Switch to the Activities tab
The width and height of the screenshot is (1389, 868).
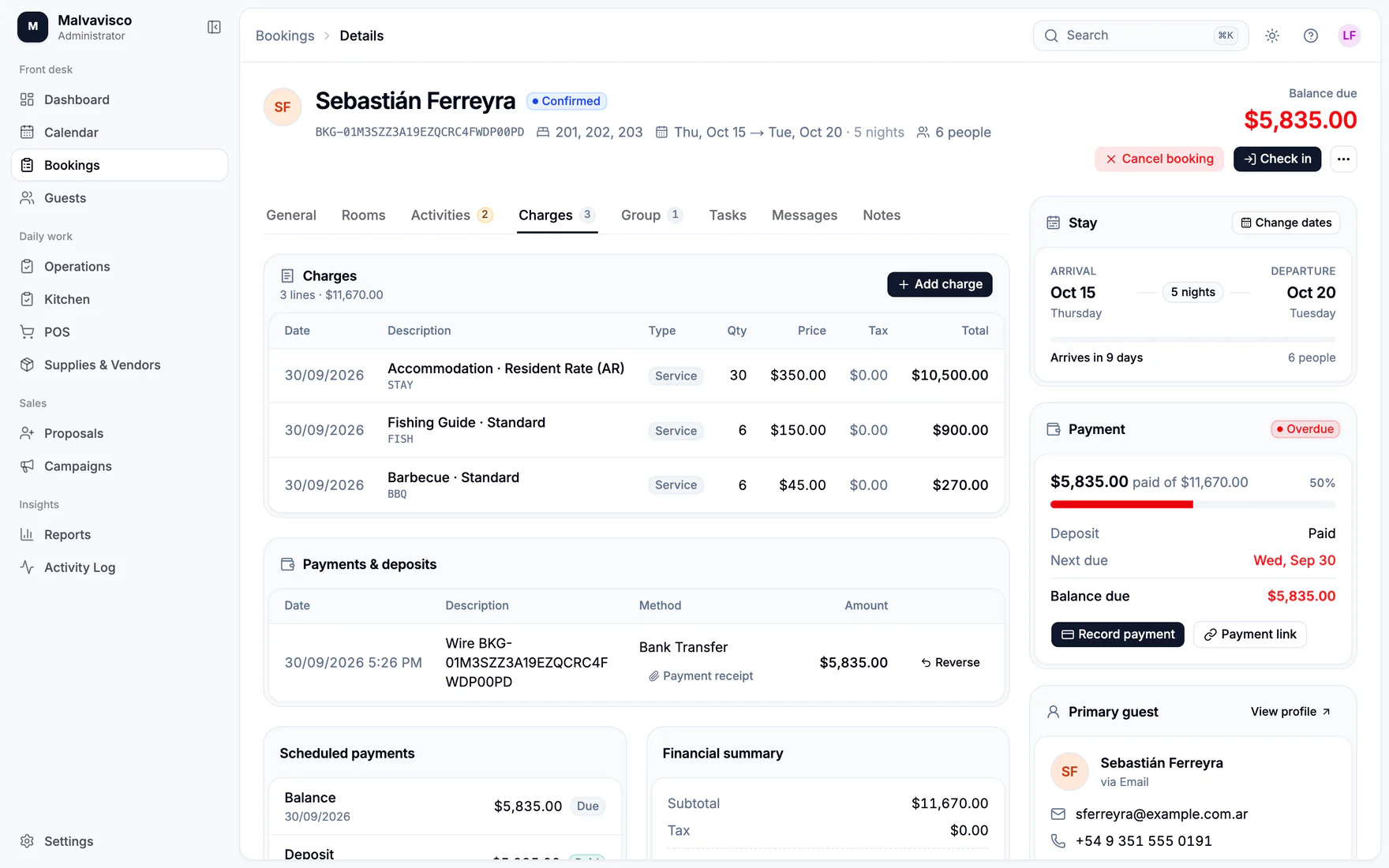click(452, 215)
